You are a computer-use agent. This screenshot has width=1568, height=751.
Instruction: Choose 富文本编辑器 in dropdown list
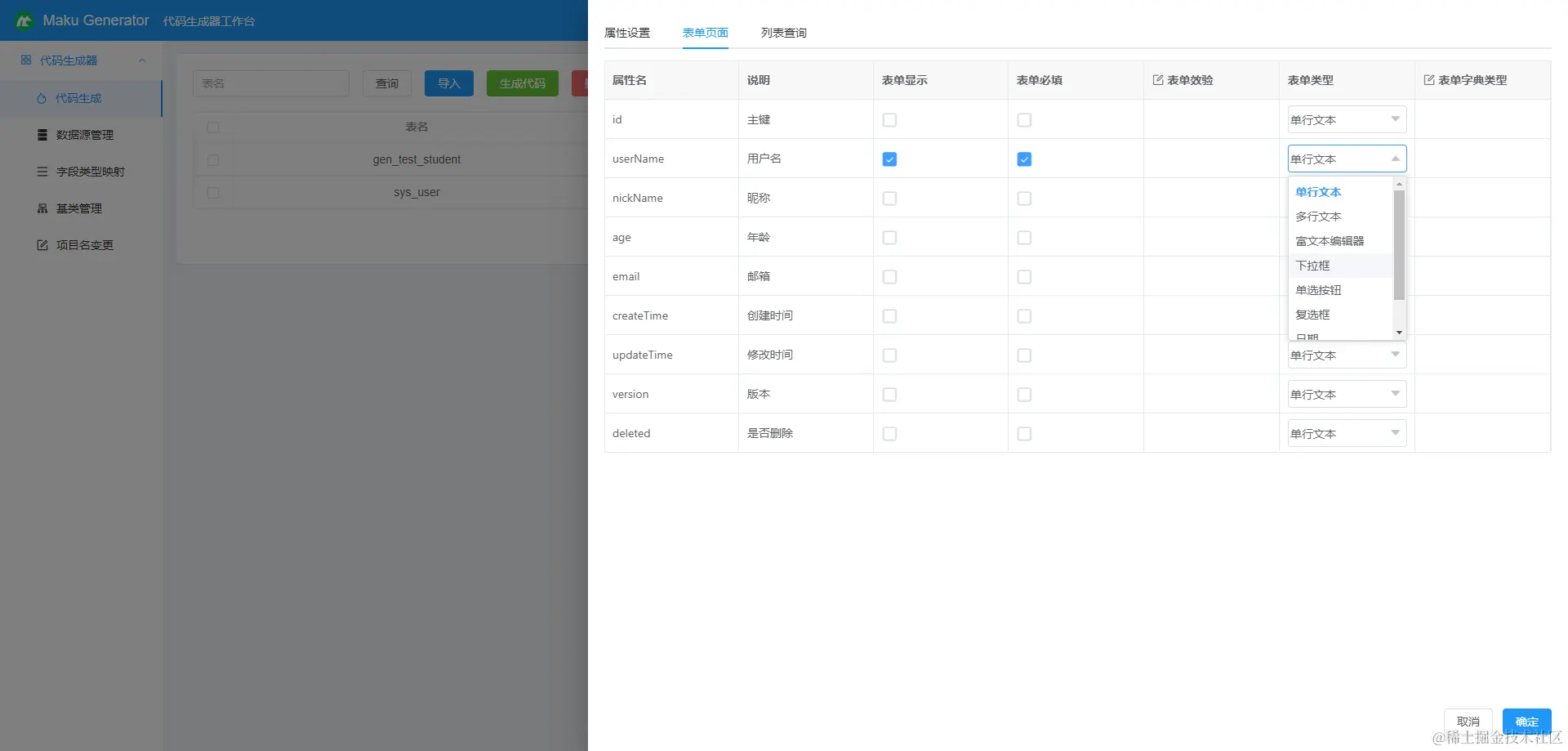tap(1340, 241)
